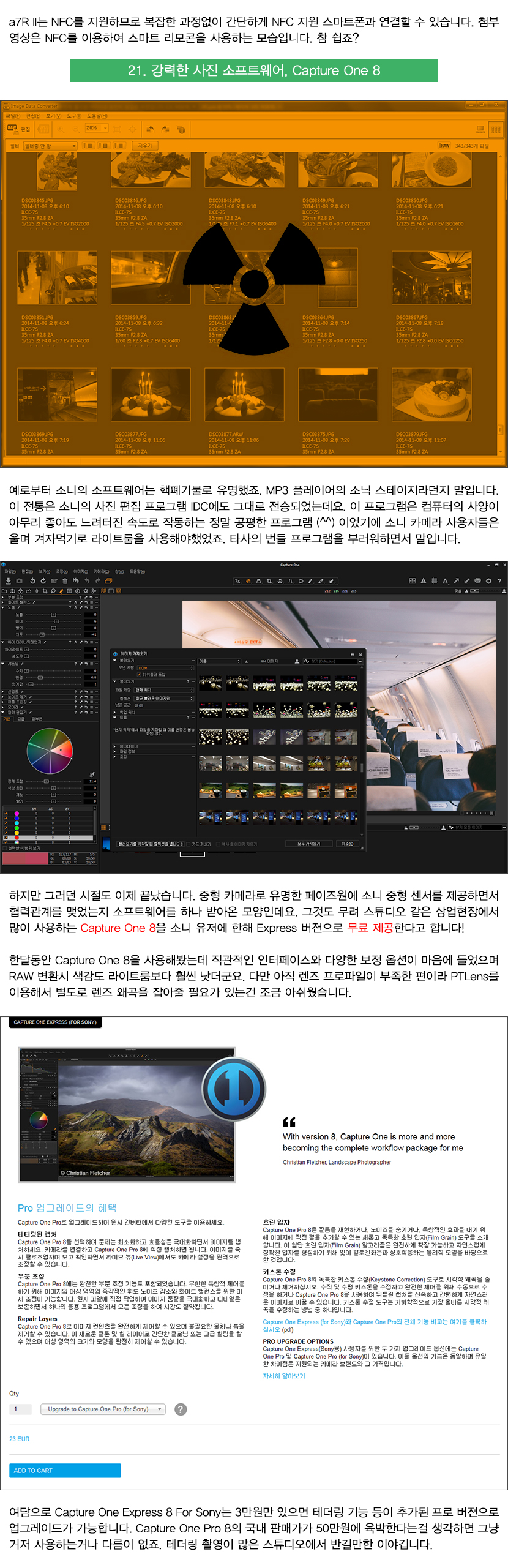The image size is (508, 1568).
Task: Click CAPTURE ONE EXPRESS (FOR SONY) tab label
Action: 55,1022
